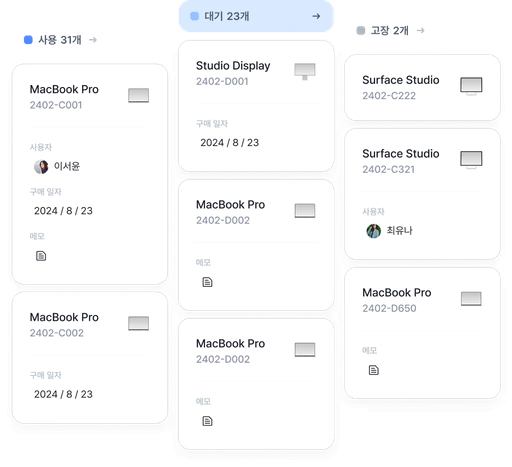Click the light blue 대기 status square

coord(194,16)
